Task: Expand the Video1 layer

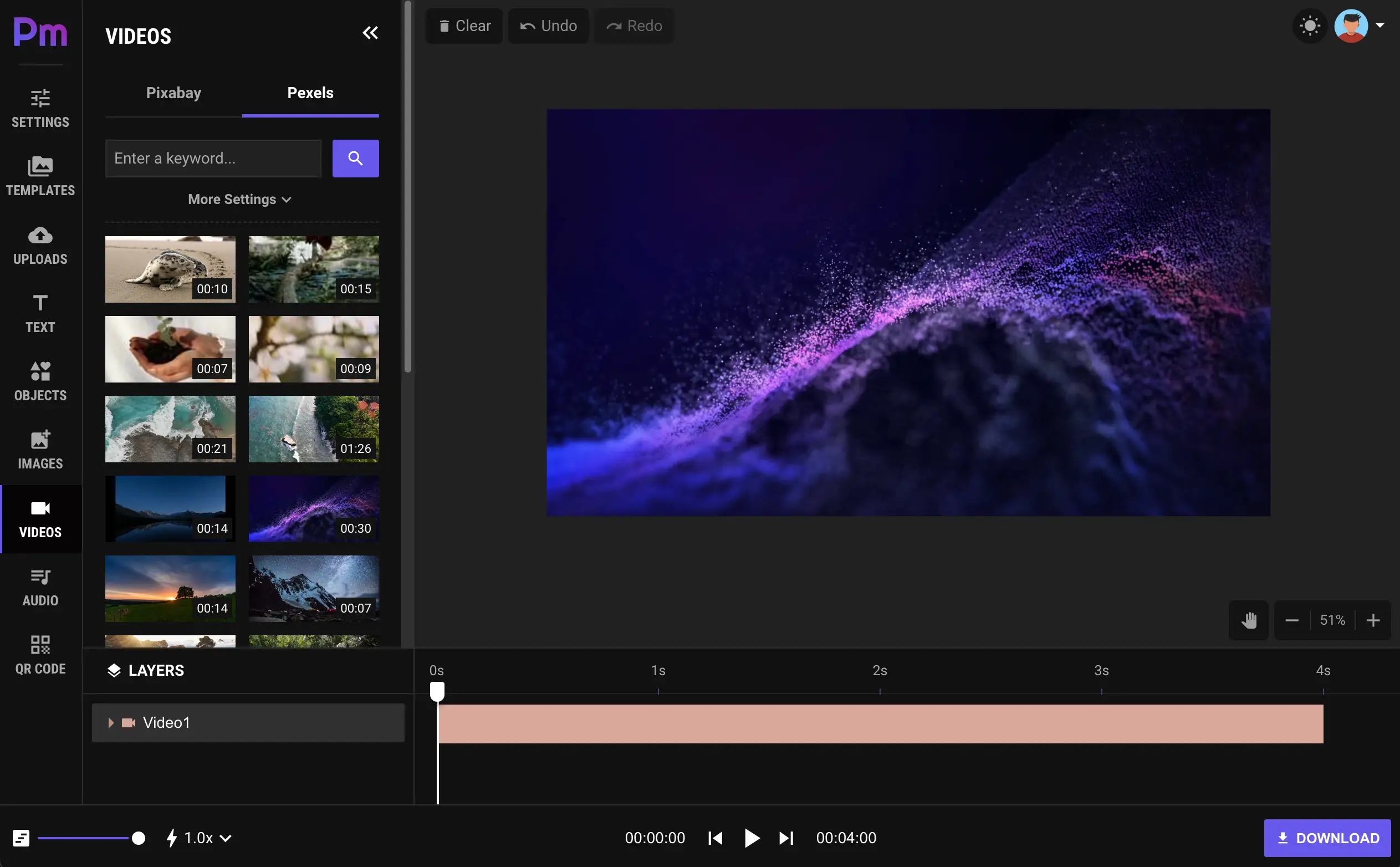Action: (x=110, y=722)
